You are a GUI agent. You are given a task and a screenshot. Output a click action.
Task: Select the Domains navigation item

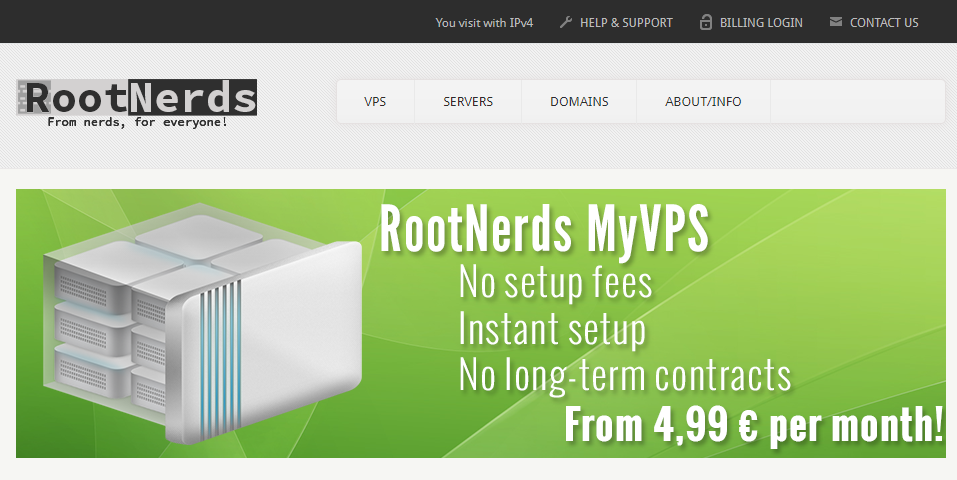coord(579,101)
